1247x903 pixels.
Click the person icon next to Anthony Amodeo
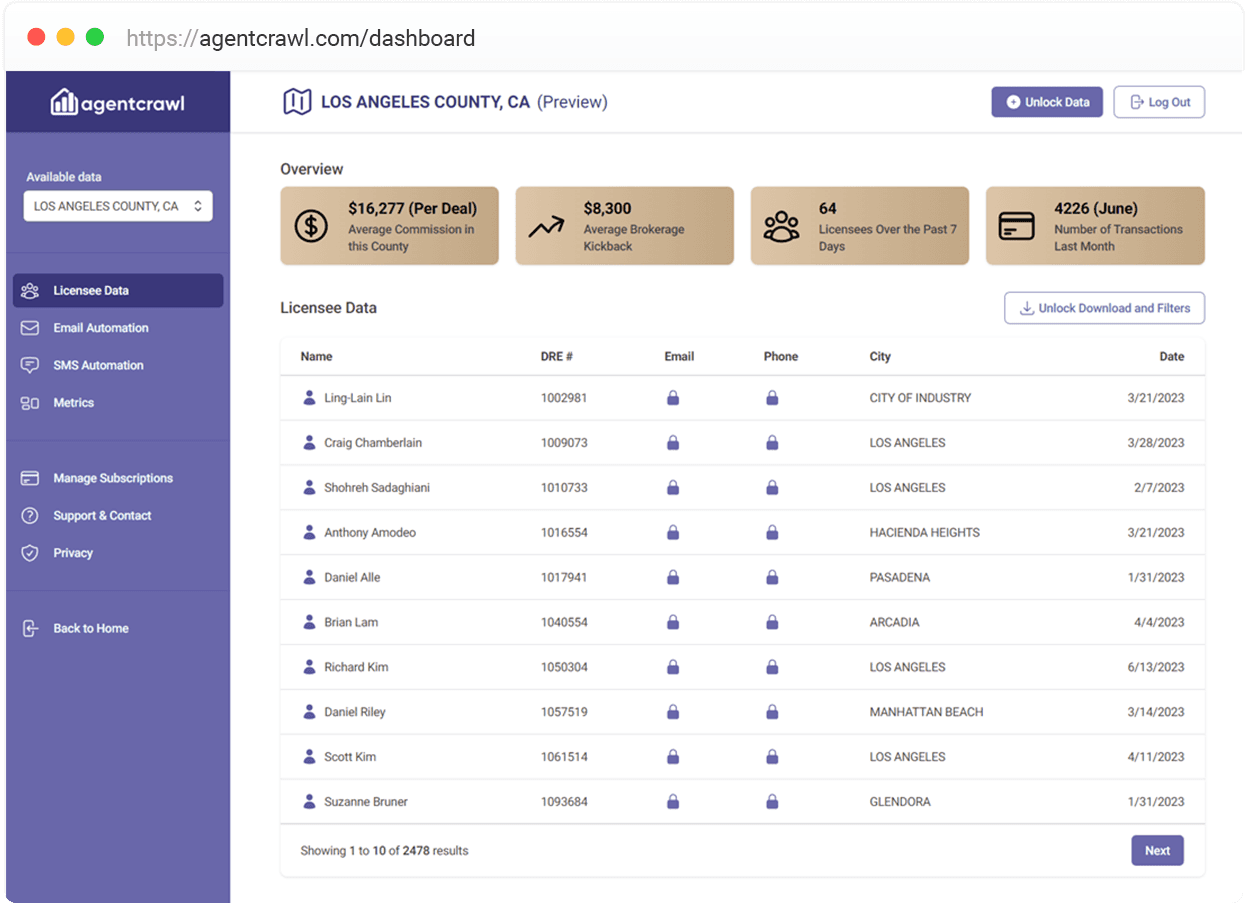click(x=309, y=533)
